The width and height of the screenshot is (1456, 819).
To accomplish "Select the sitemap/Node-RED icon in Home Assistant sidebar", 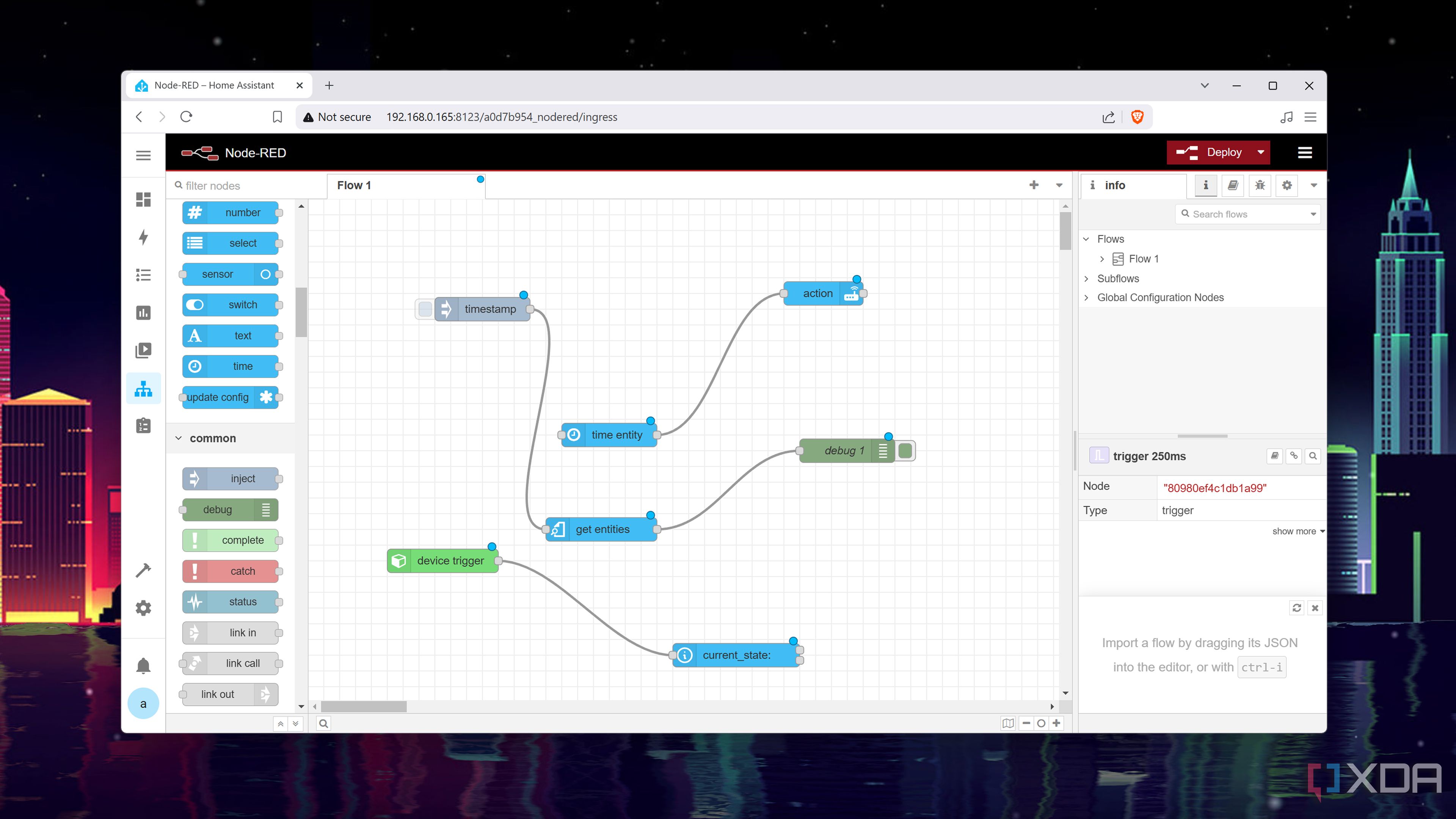I will [x=143, y=388].
